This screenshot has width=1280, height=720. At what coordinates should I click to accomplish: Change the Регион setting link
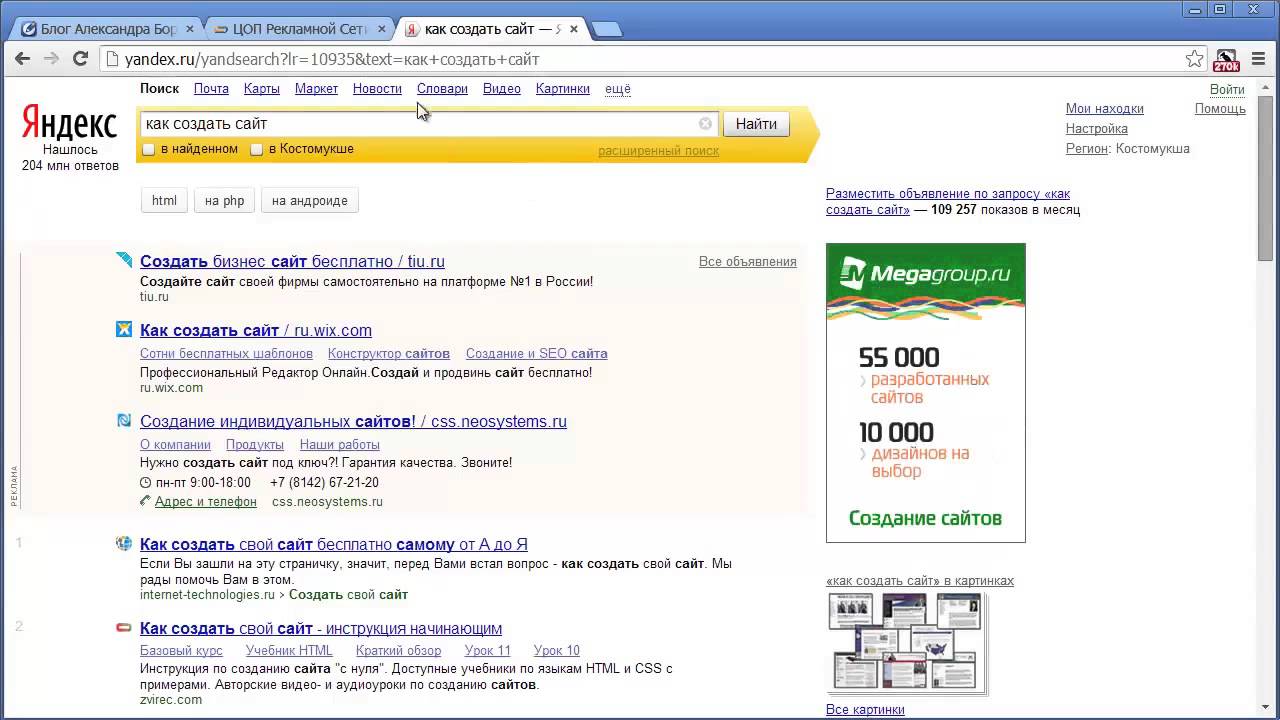pyautogui.click(x=1087, y=149)
